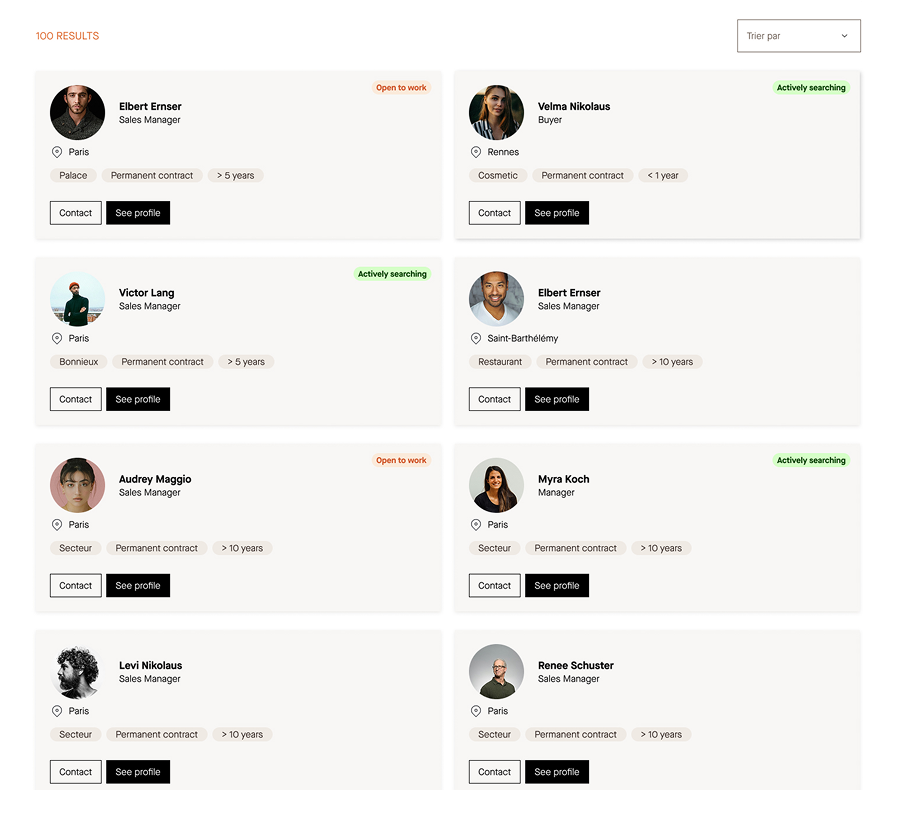Viewport: 897px width, 817px height.
Task: Open Audrey Maggio's profile photo
Action: [x=77, y=485]
